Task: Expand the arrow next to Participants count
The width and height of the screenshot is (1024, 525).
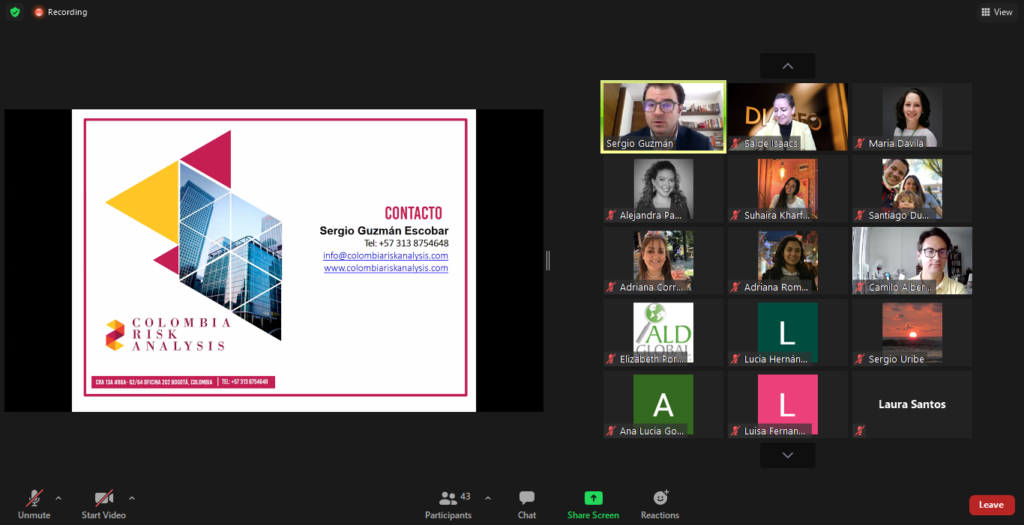Action: coord(488,497)
